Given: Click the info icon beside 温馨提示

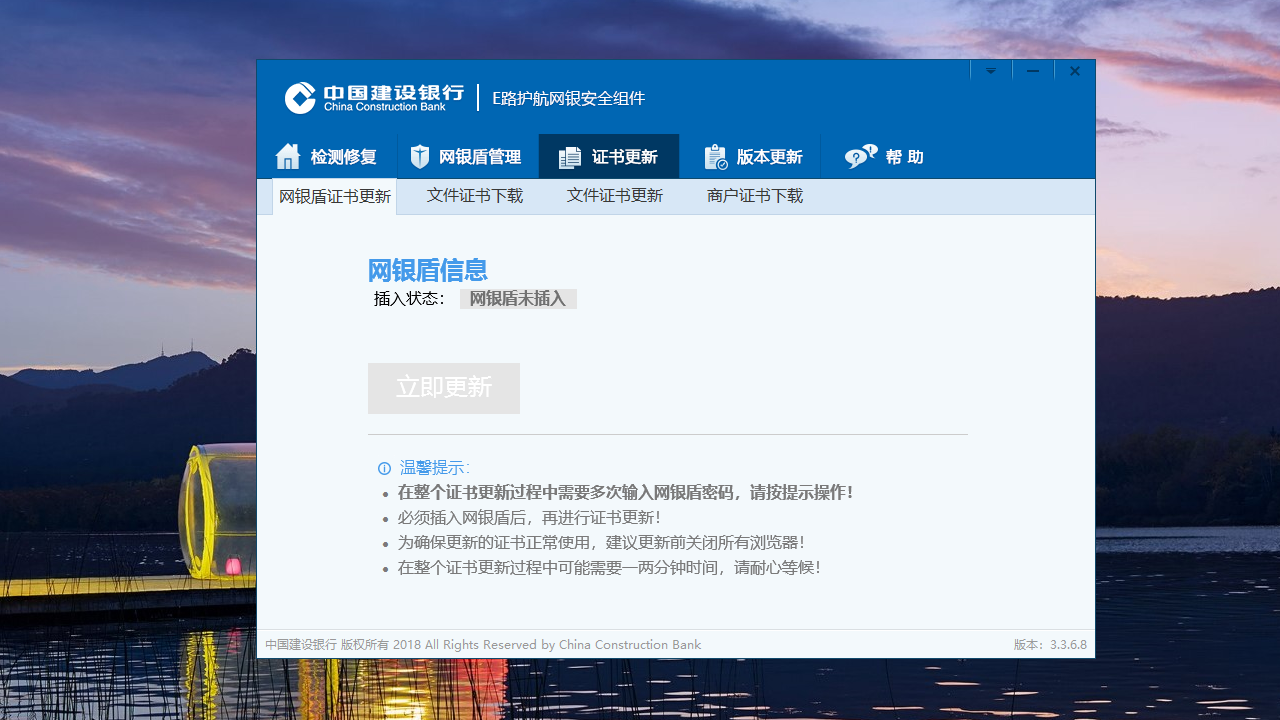Looking at the screenshot, I should [x=384, y=468].
